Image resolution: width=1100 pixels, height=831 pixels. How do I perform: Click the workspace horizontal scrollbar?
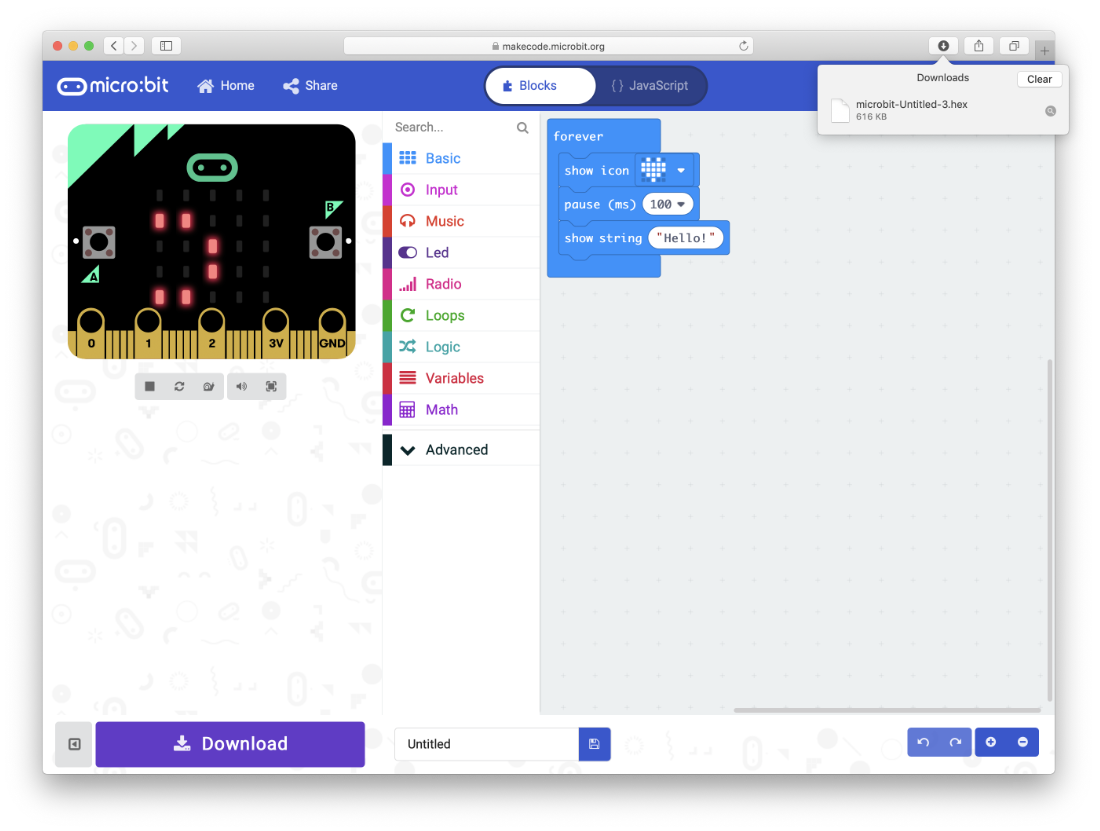tap(887, 710)
